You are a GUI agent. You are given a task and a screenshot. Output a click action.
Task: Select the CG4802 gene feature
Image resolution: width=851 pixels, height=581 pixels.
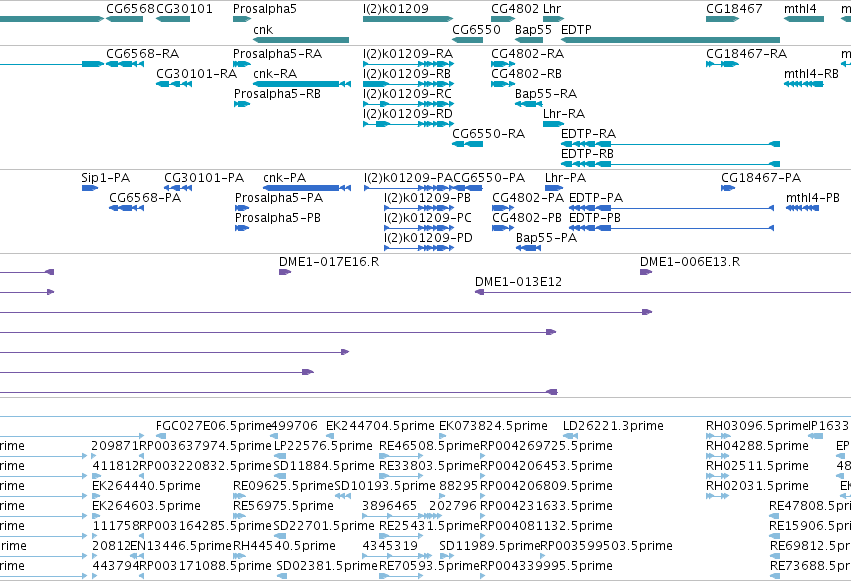[x=503, y=19]
